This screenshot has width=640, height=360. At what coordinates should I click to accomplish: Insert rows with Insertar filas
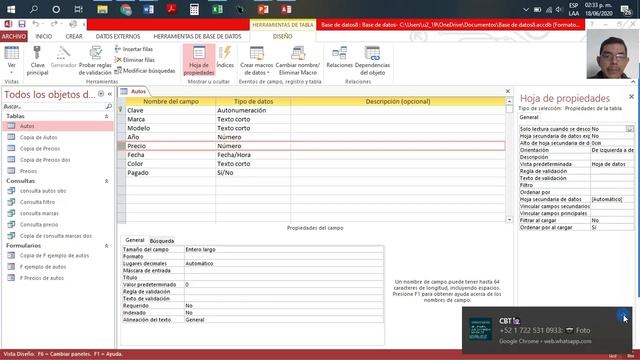pos(134,49)
